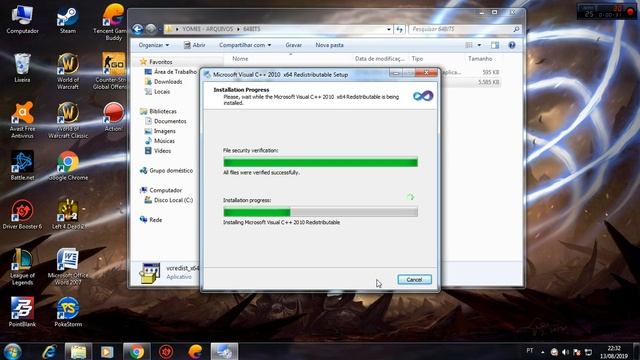This screenshot has height=360, width=640.
Task: Open Tencent Gaming Buddy shortcut
Action: [113, 22]
